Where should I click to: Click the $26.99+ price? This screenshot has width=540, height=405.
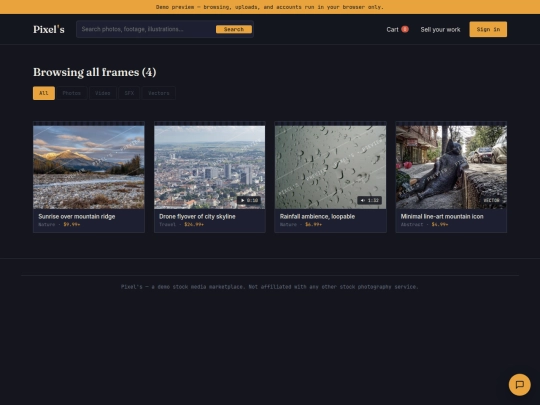pyautogui.click(x=194, y=225)
